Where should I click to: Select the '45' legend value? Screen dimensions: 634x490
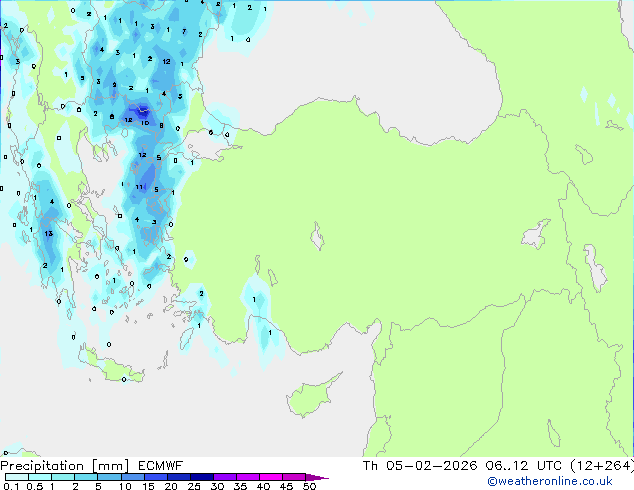(286, 486)
